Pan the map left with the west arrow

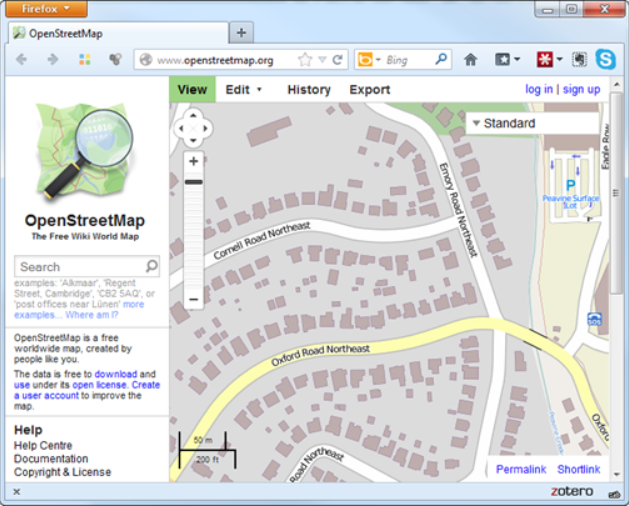pos(181,128)
